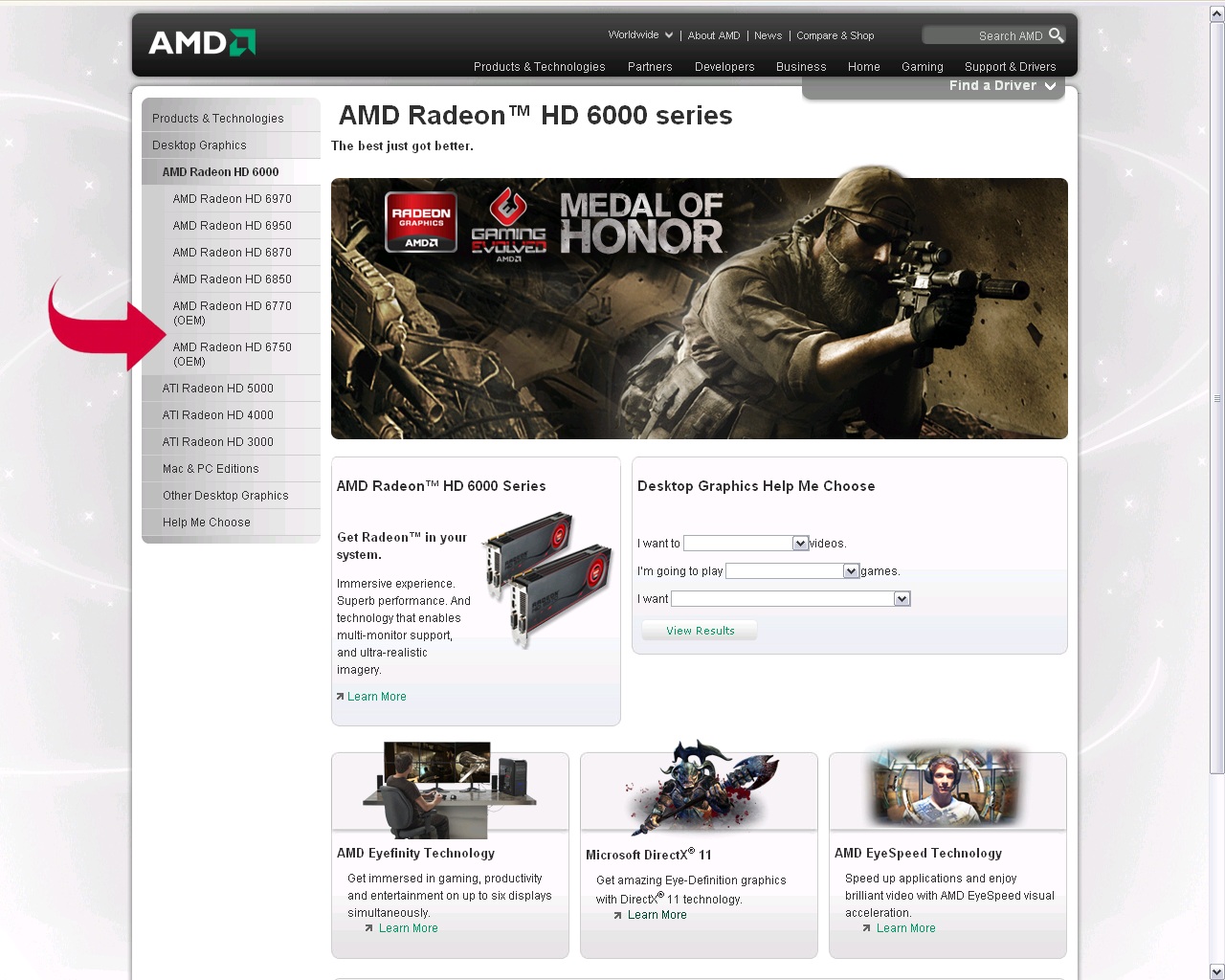The image size is (1225, 980).
Task: Open the 'I want to' videos dropdown
Action: [x=746, y=544]
